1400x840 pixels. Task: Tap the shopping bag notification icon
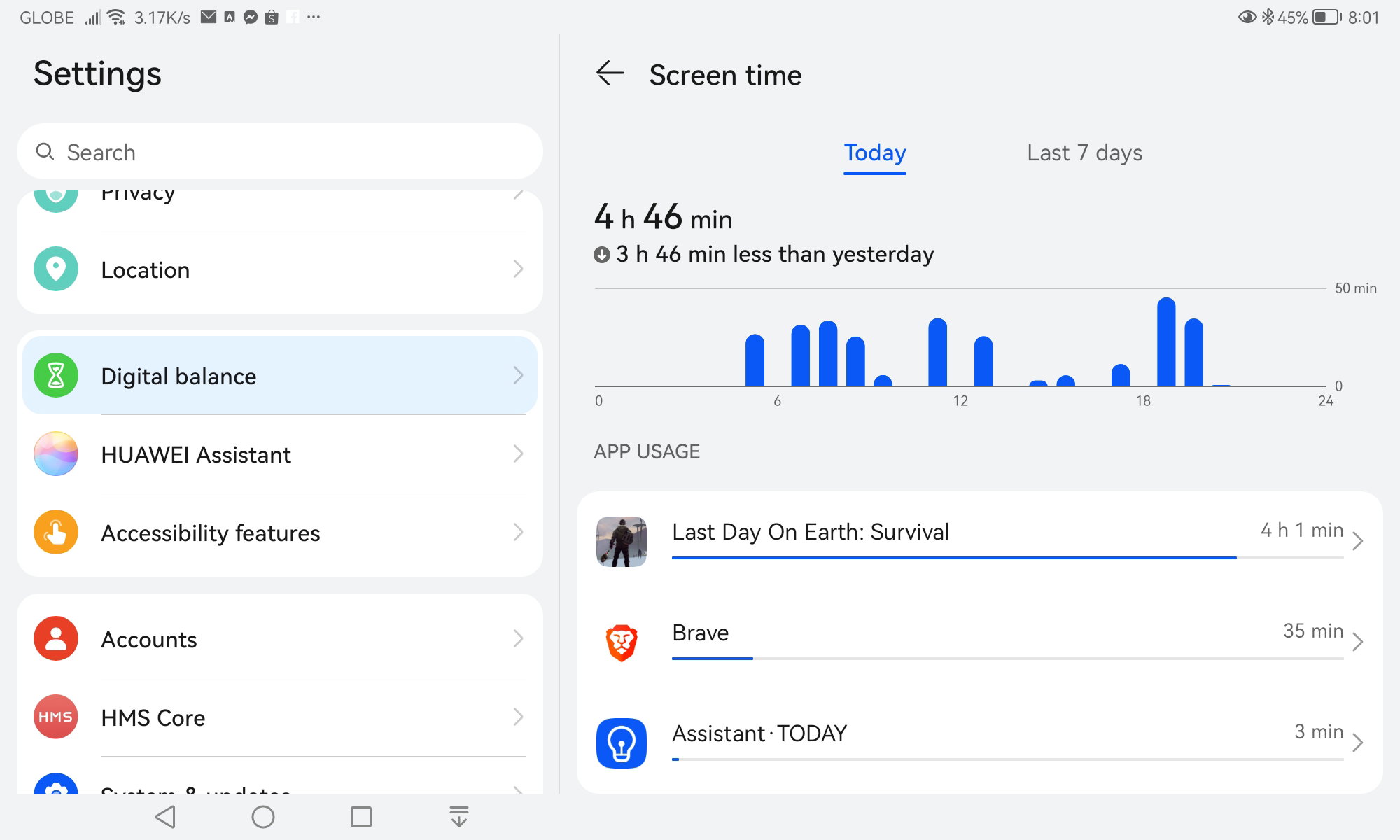pyautogui.click(x=272, y=17)
